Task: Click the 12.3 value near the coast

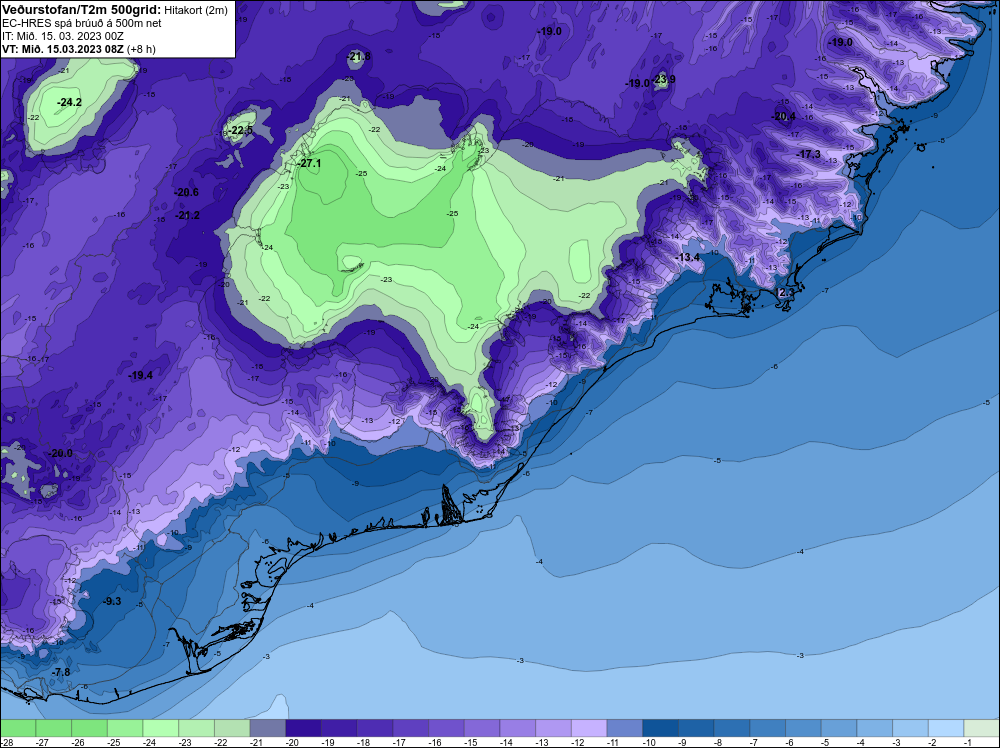Action: [x=784, y=292]
